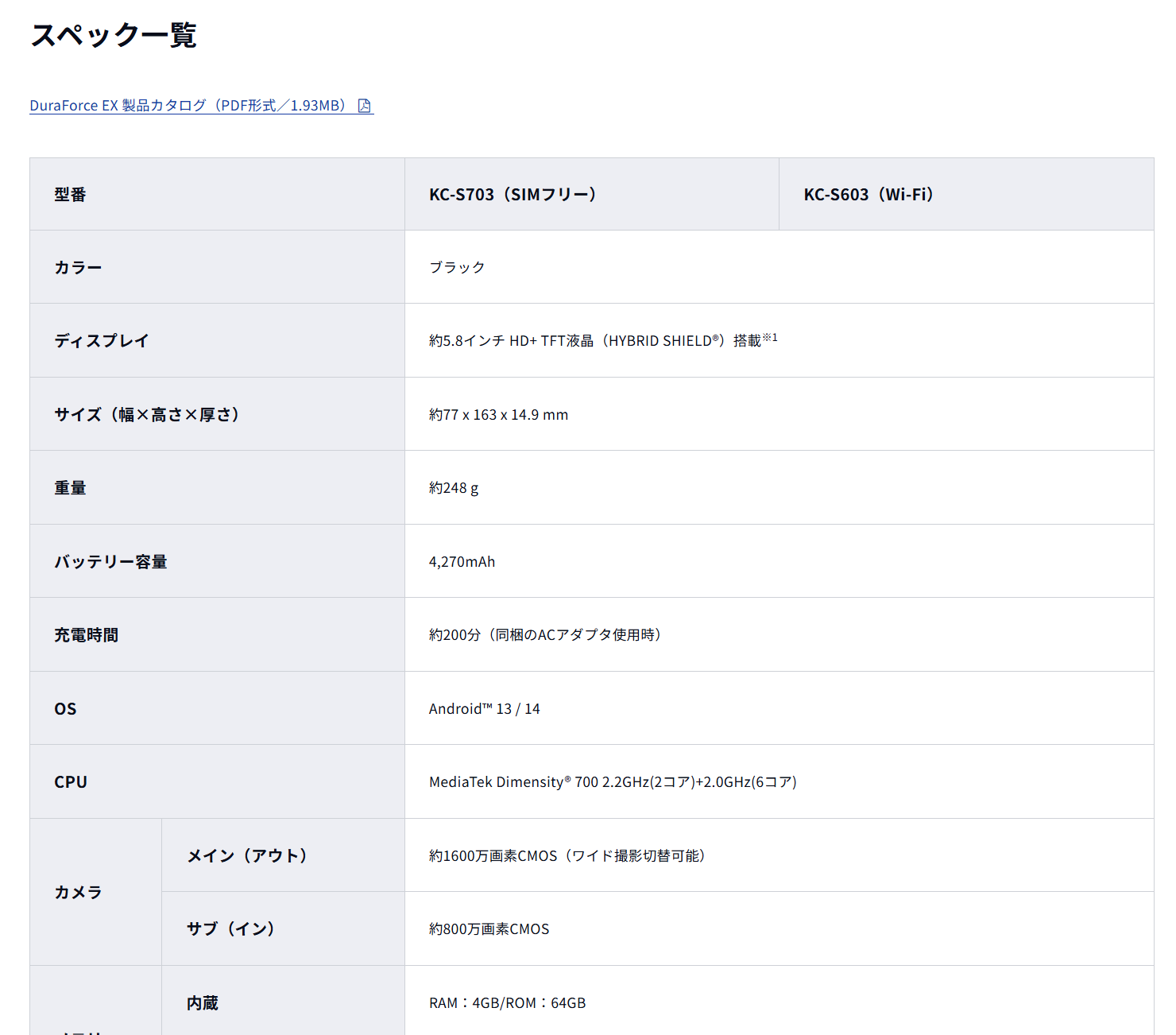This screenshot has height=1035, width=1176.
Task: Click the 約77 x 163 x 14.9 mm value
Action: [x=498, y=415]
